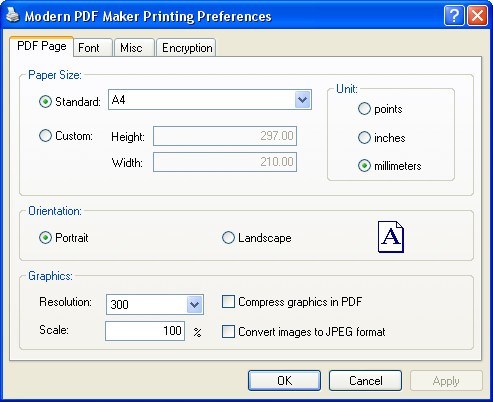The image size is (493, 402).
Task: Enable Compress graphics in PDF
Action: pos(228,302)
